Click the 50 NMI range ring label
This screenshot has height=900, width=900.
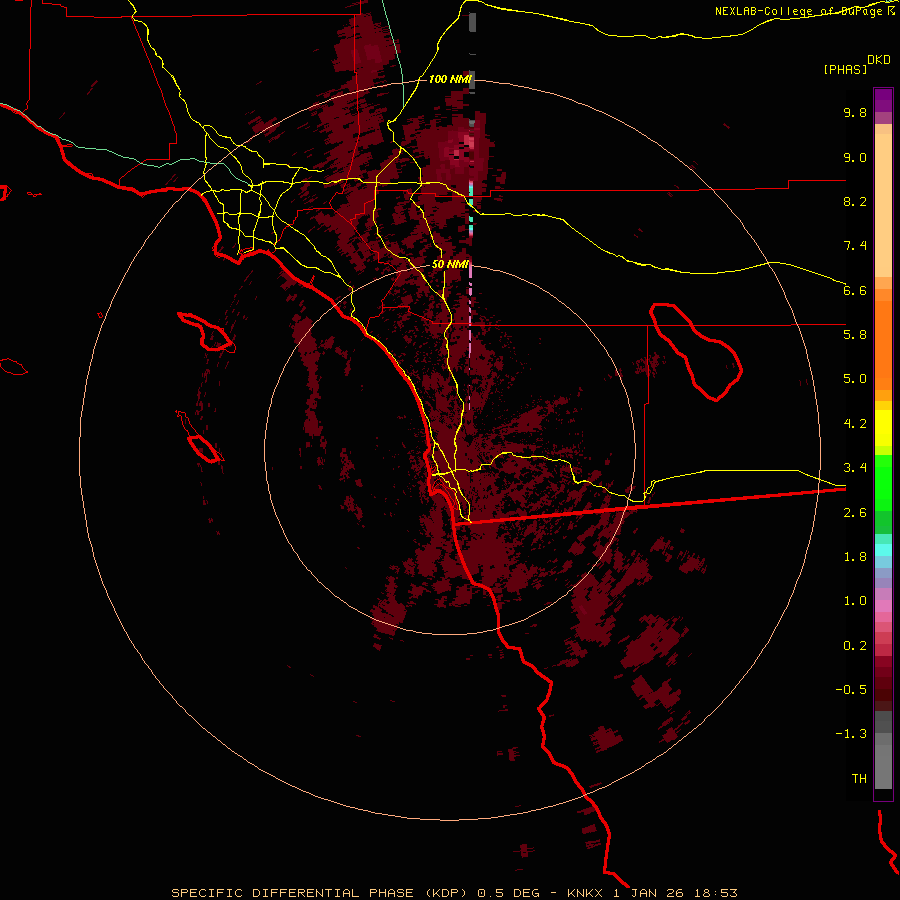451,265
